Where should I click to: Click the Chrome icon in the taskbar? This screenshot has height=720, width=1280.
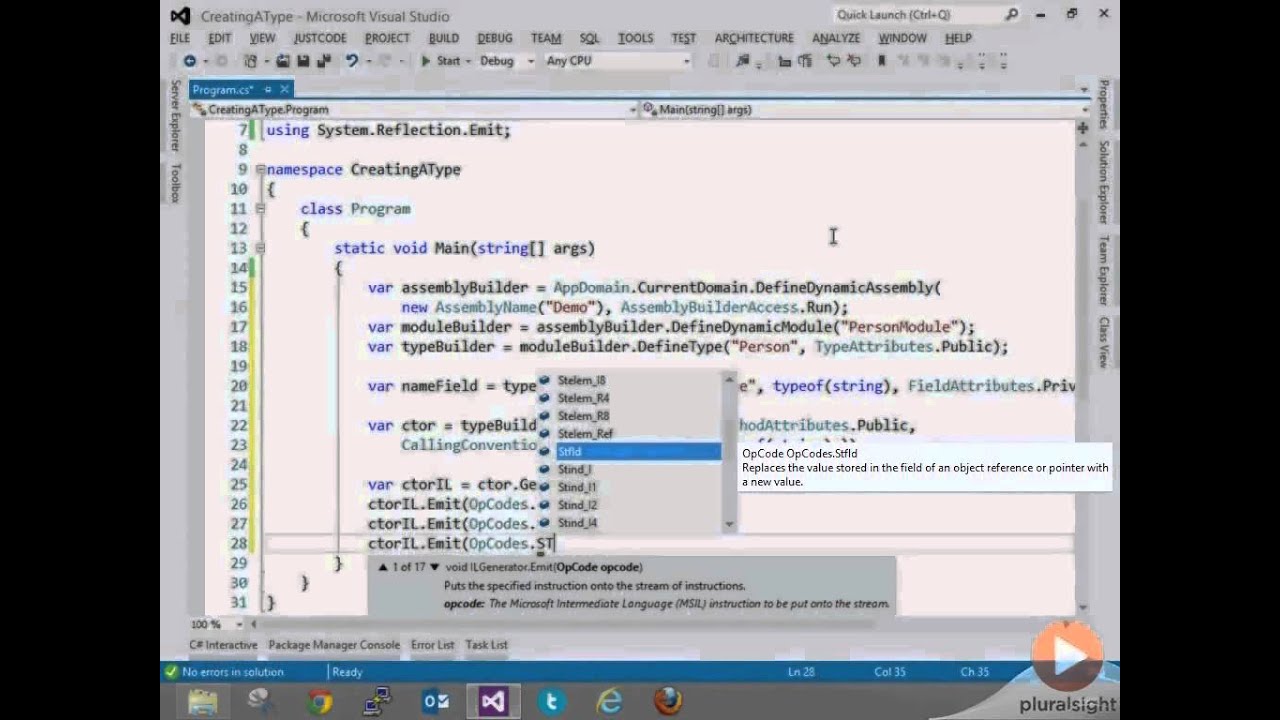320,701
